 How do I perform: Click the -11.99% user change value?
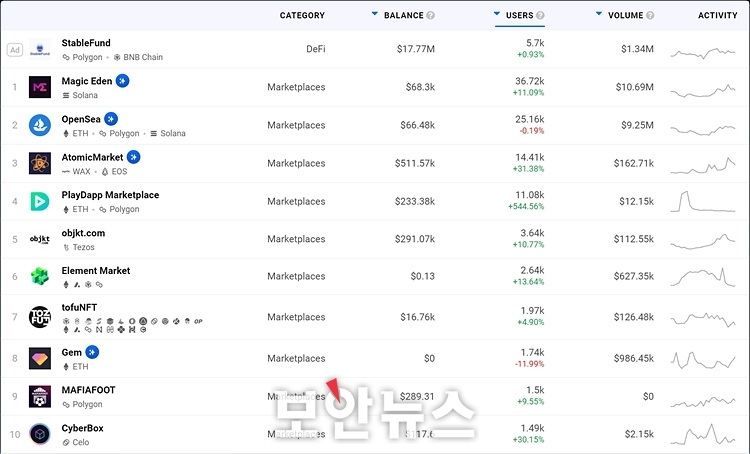(529, 364)
